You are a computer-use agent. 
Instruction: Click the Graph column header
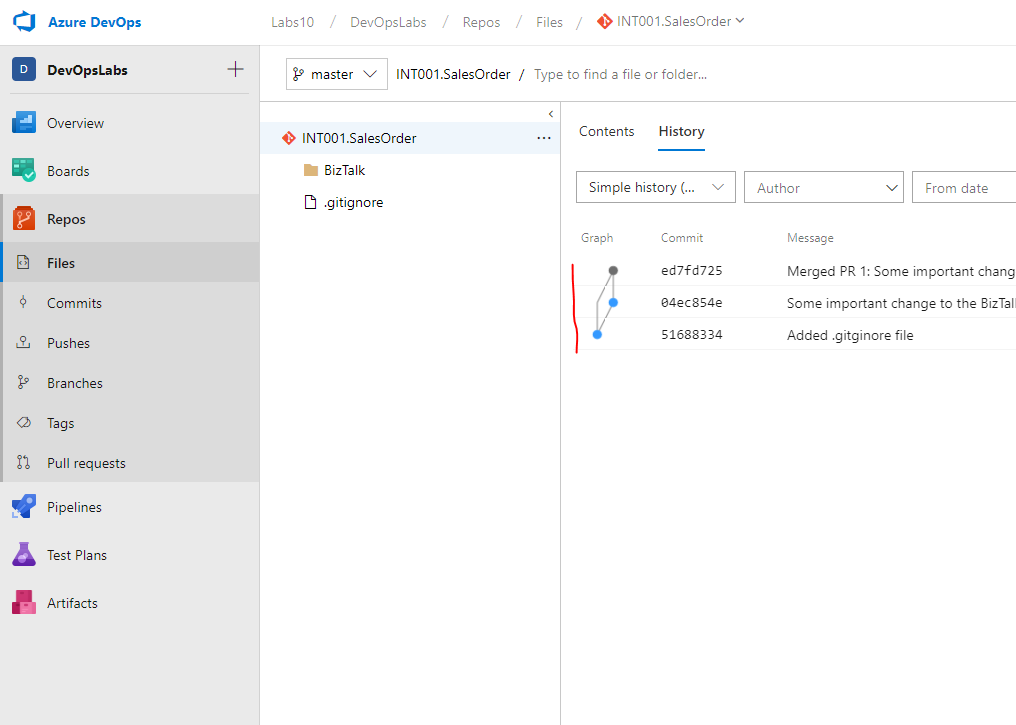[597, 238]
